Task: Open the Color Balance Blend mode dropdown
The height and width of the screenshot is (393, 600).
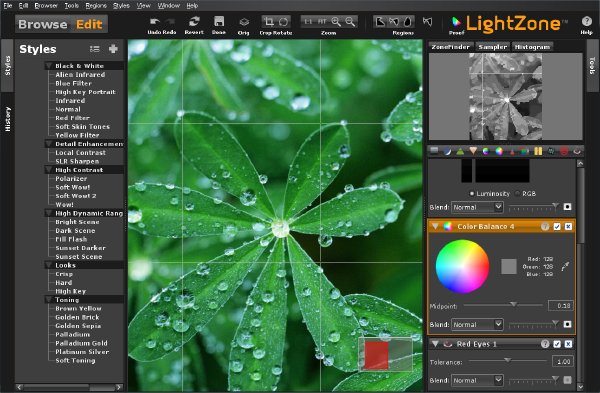Action: (x=477, y=325)
